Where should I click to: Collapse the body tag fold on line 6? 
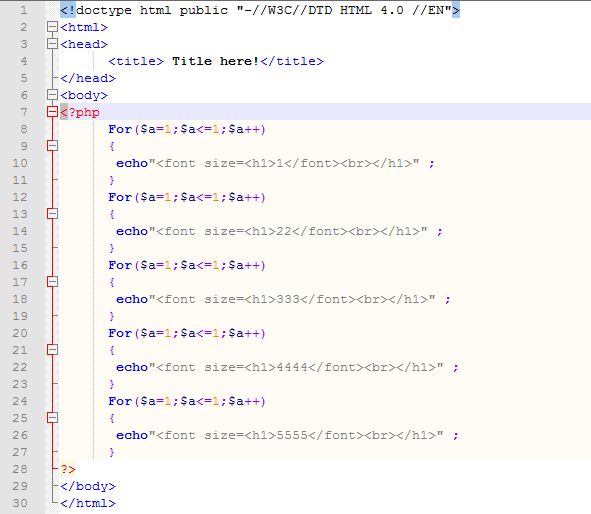(52, 95)
